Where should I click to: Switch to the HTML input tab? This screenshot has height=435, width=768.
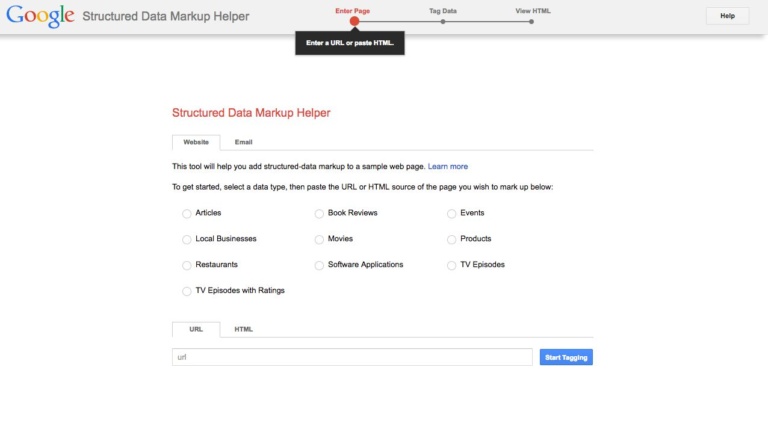[x=244, y=329]
